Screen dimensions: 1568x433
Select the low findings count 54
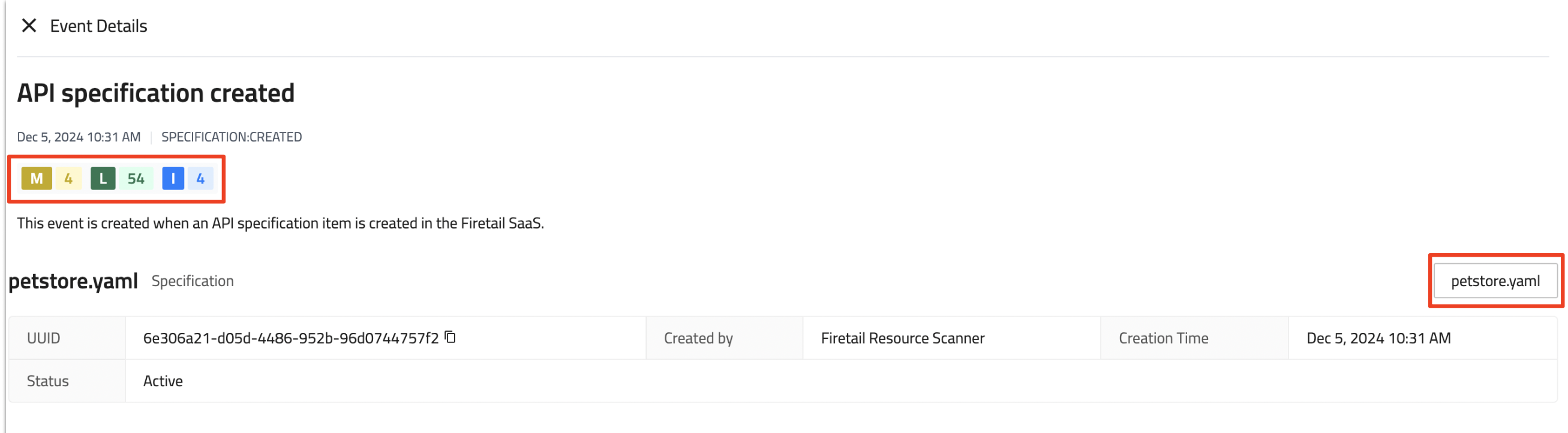(x=136, y=179)
